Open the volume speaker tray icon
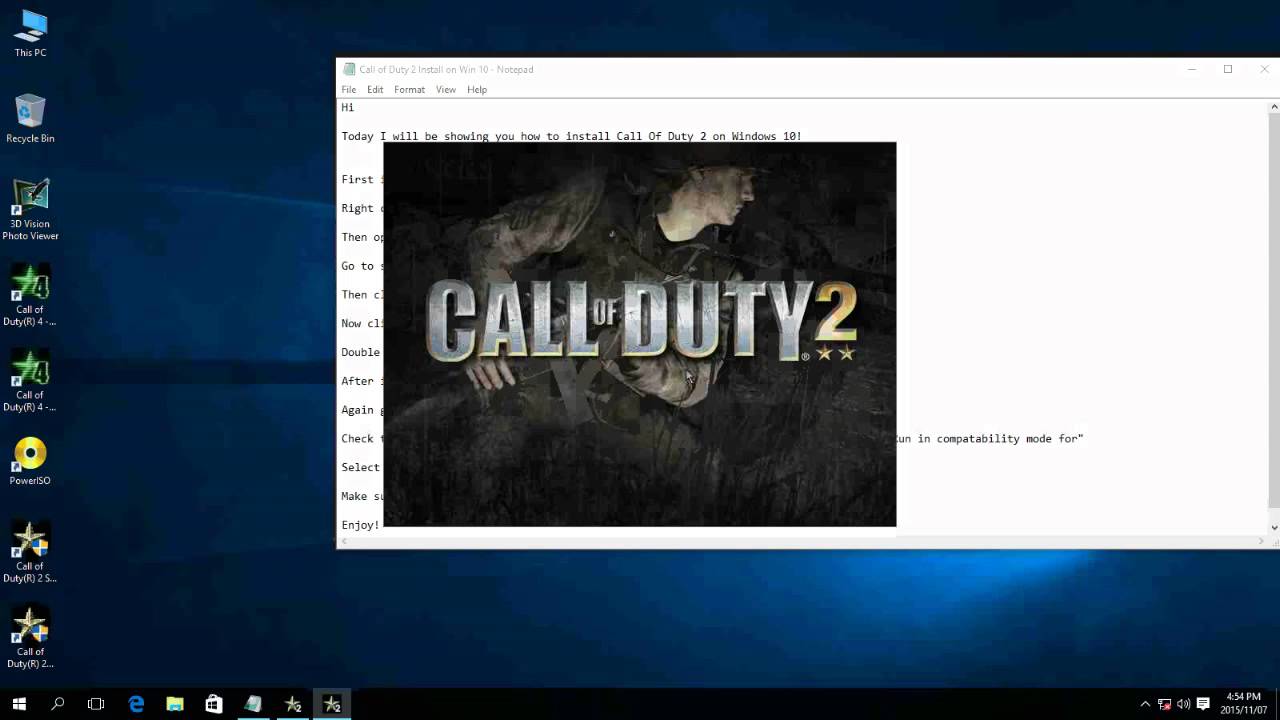 pos(1184,704)
